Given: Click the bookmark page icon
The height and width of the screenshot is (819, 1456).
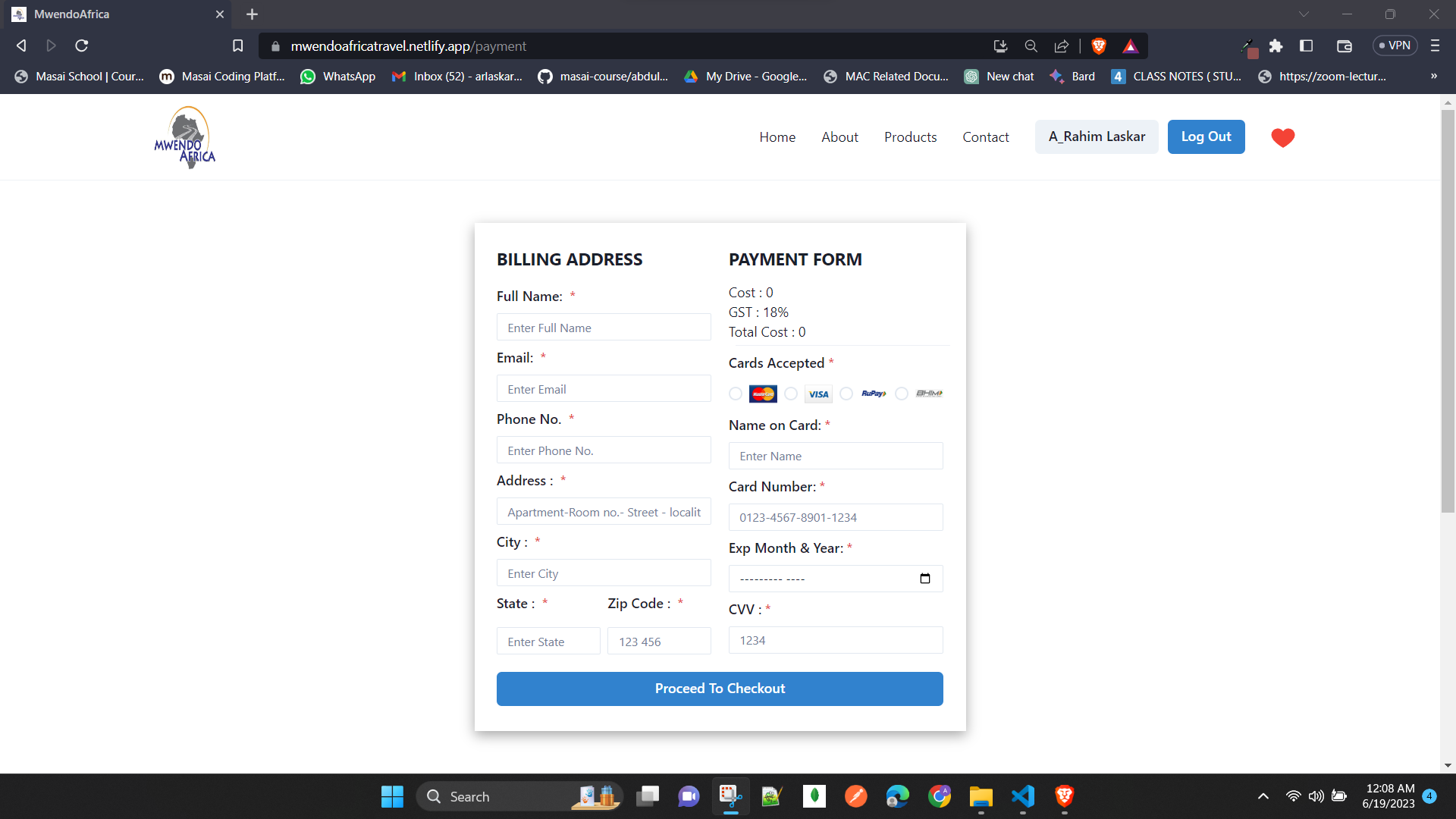Looking at the screenshot, I should [237, 46].
